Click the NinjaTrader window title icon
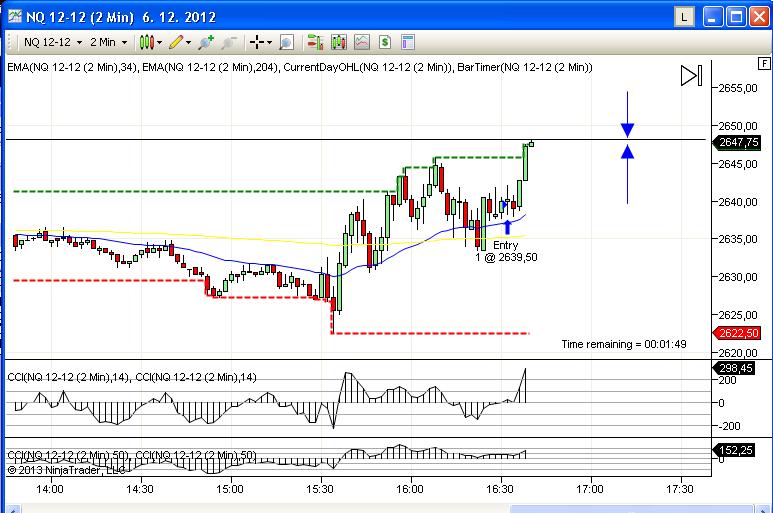Image resolution: width=773 pixels, height=513 pixels. [x=15, y=17]
